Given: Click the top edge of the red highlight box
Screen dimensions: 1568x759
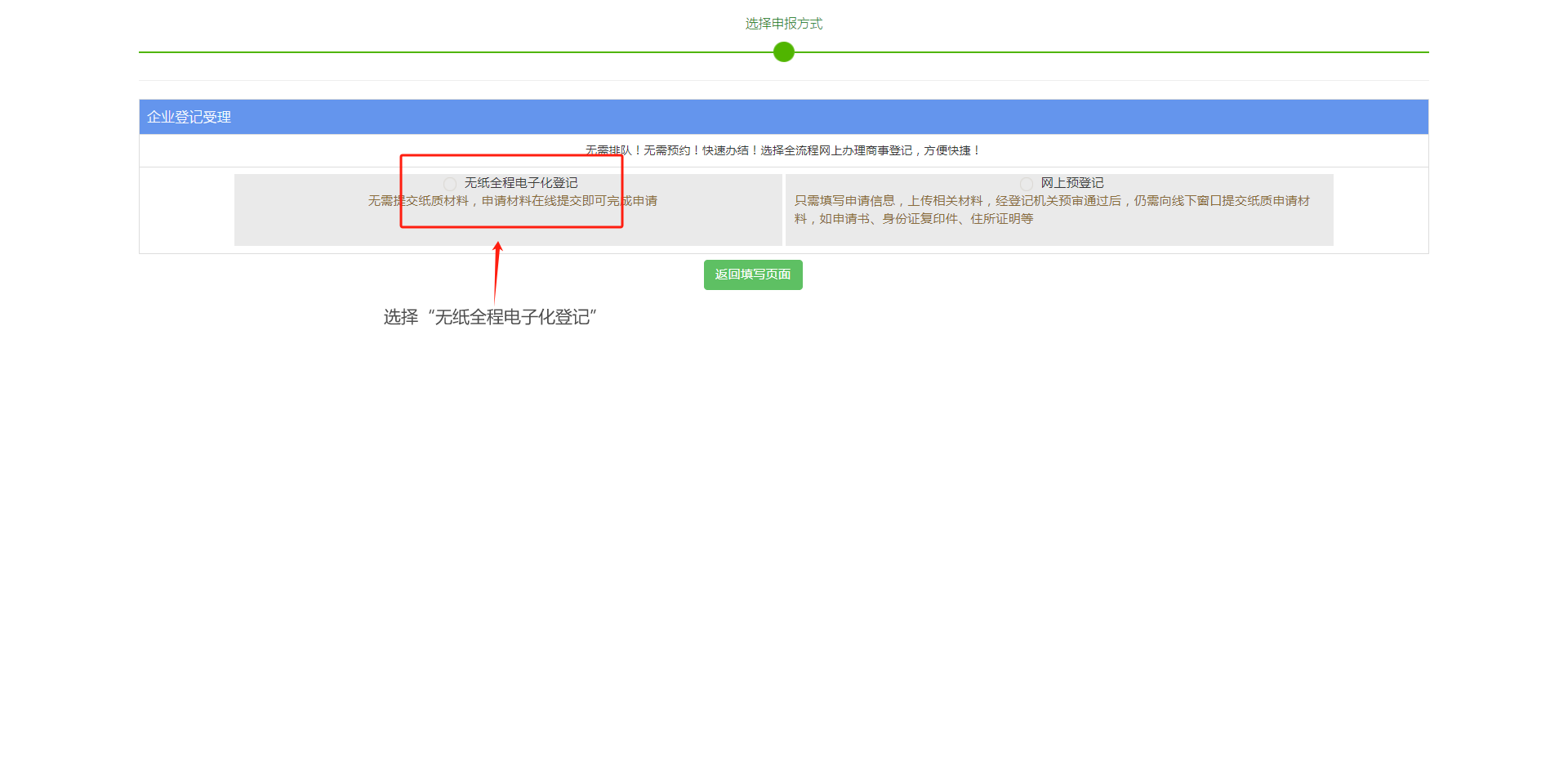Looking at the screenshot, I should 511,155.
